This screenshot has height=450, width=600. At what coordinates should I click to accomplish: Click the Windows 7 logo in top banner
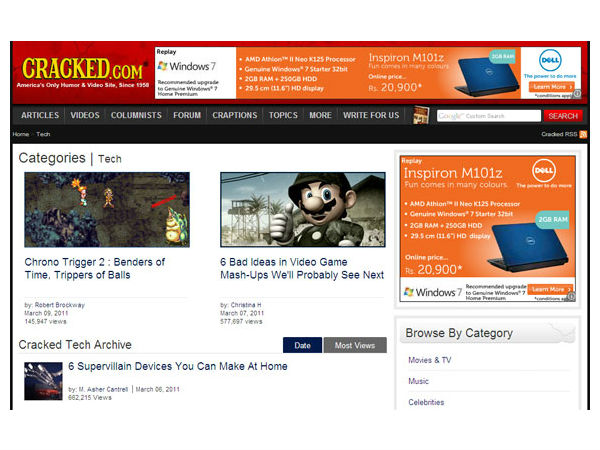click(x=186, y=66)
